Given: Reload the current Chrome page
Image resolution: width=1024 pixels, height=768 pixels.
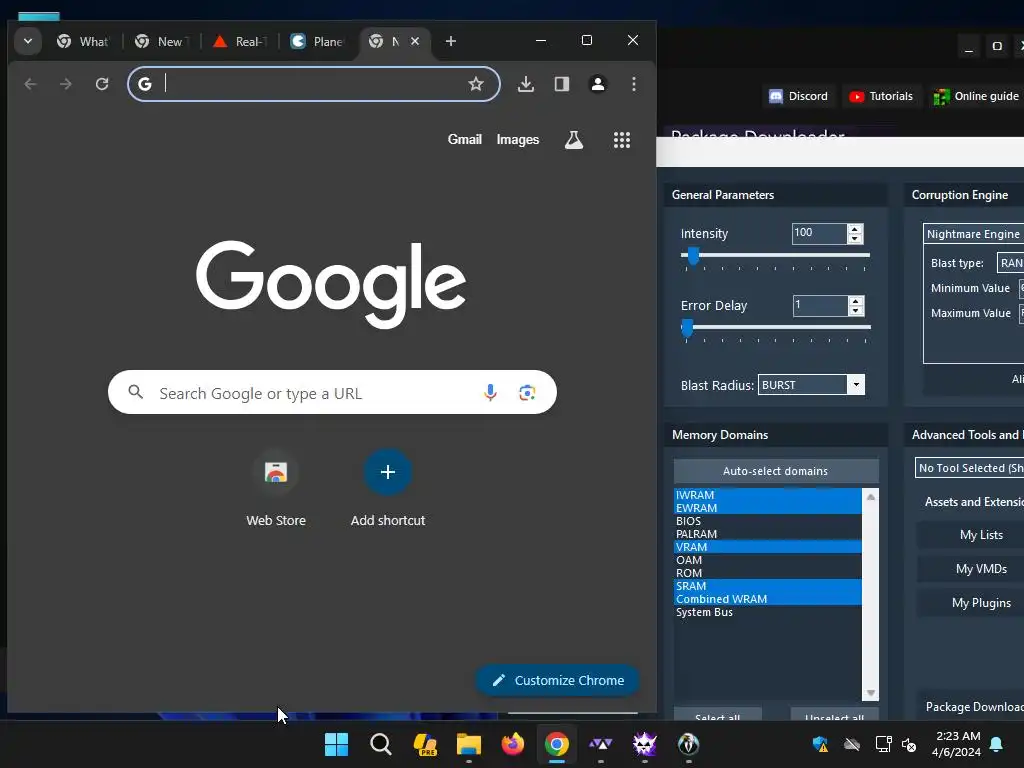Looking at the screenshot, I should pos(102,84).
